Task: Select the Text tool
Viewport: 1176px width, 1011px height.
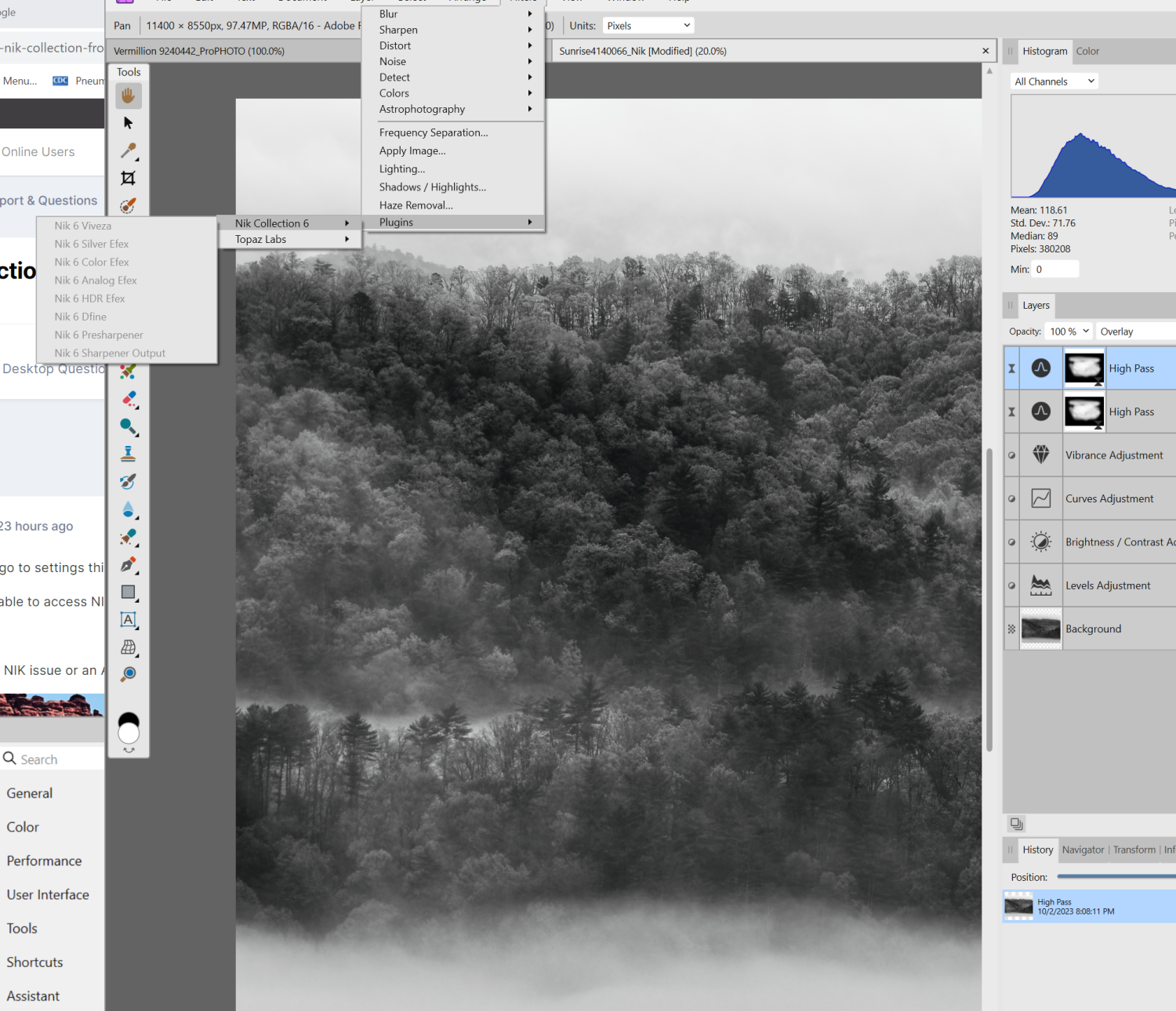Action: tap(128, 620)
